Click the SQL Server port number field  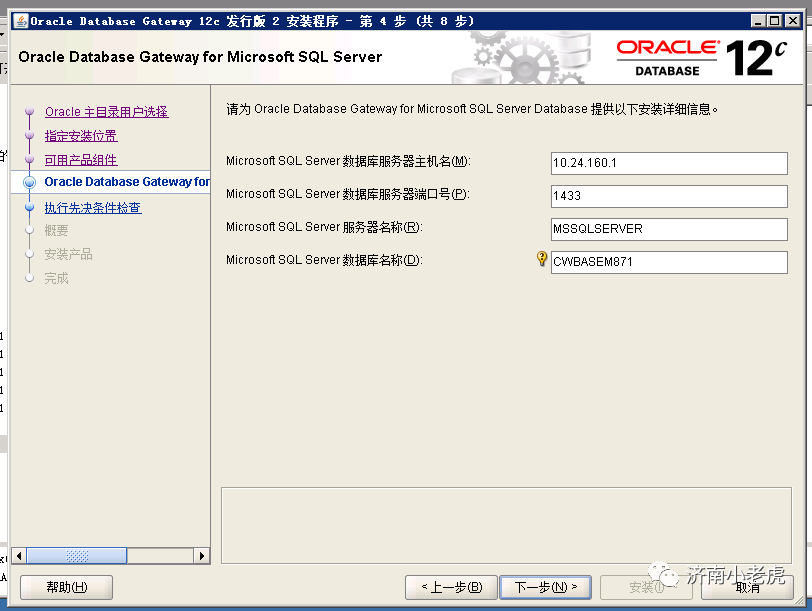[669, 196]
